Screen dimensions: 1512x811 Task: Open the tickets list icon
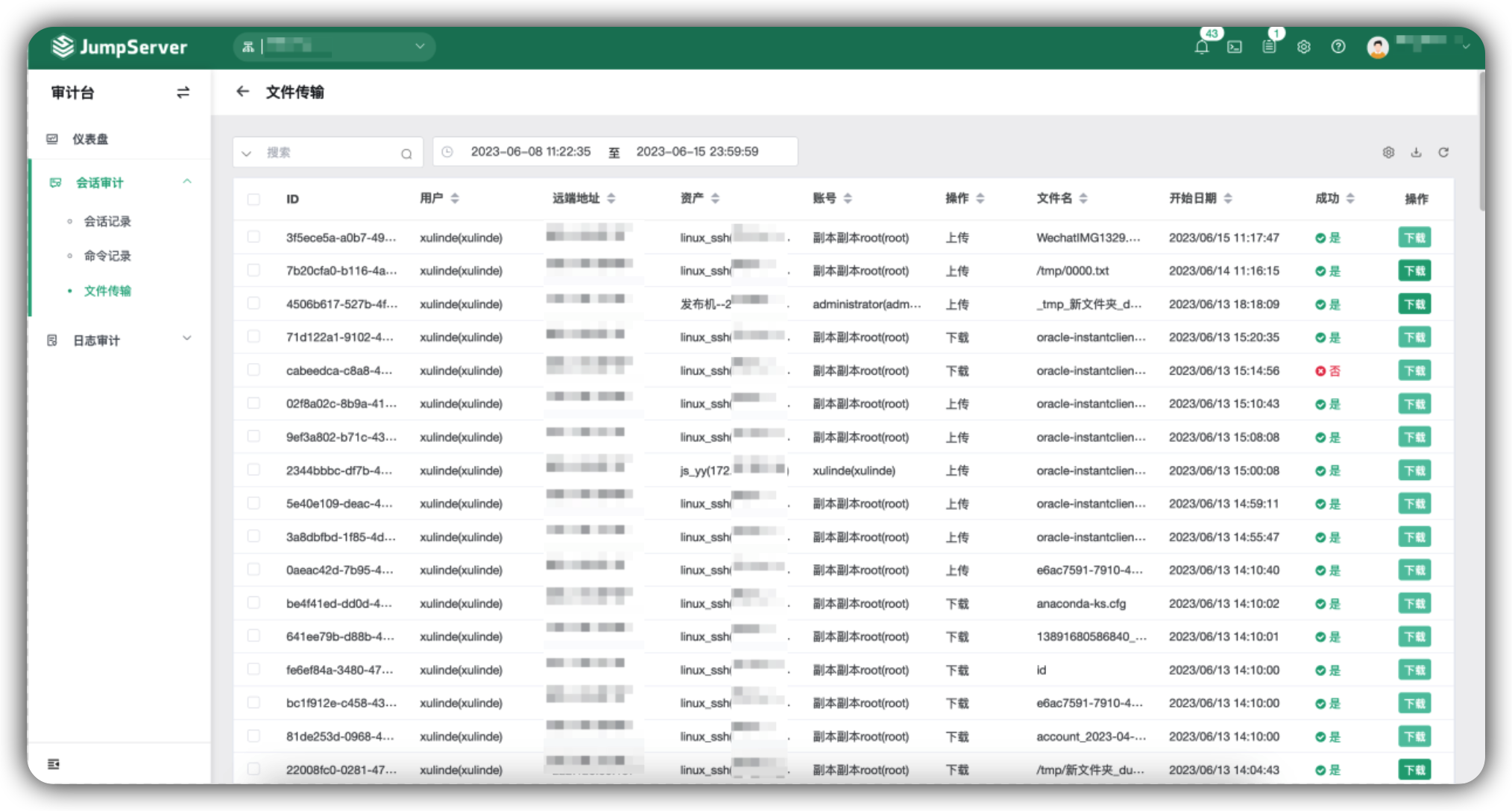(1269, 47)
